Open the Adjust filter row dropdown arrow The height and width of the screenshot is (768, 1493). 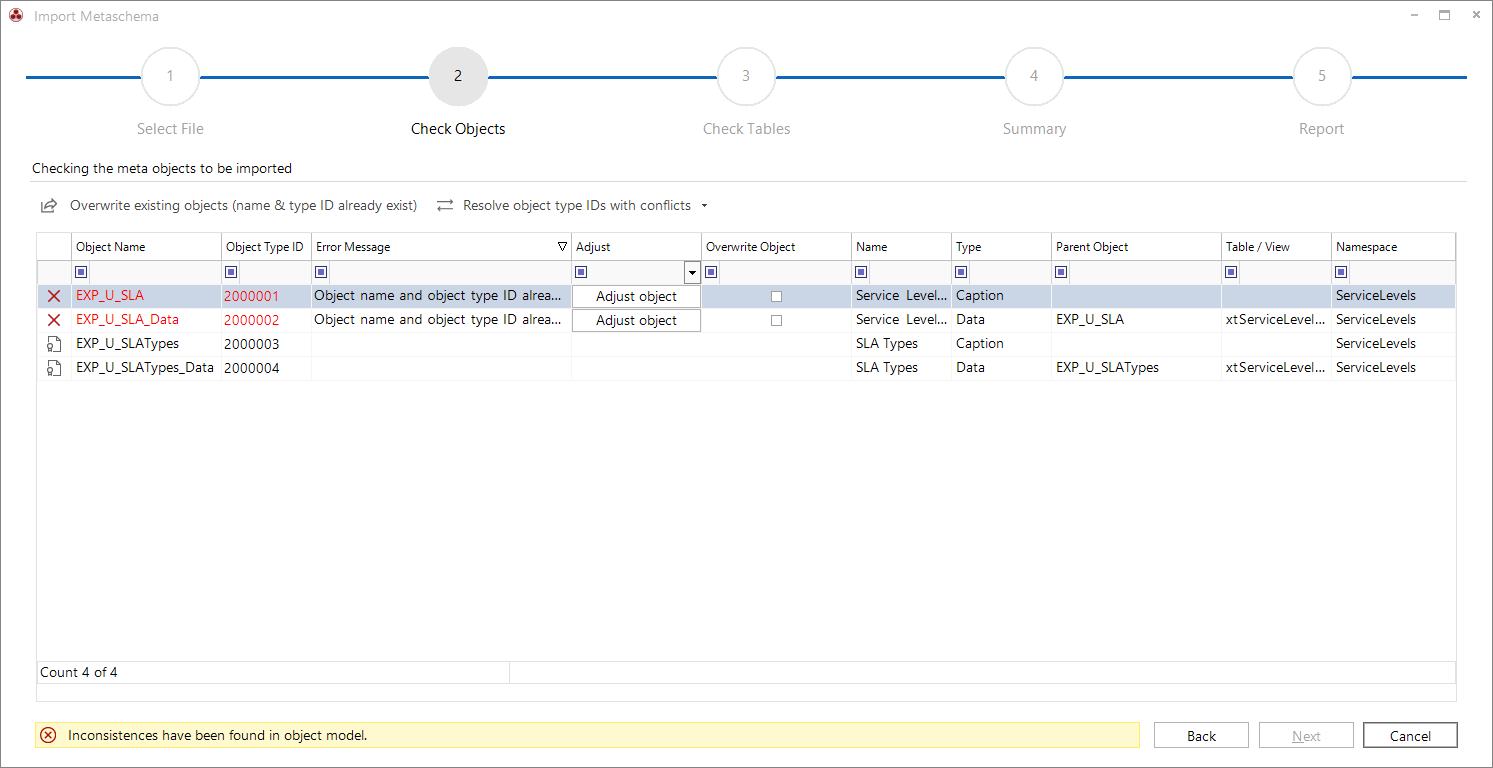click(692, 272)
